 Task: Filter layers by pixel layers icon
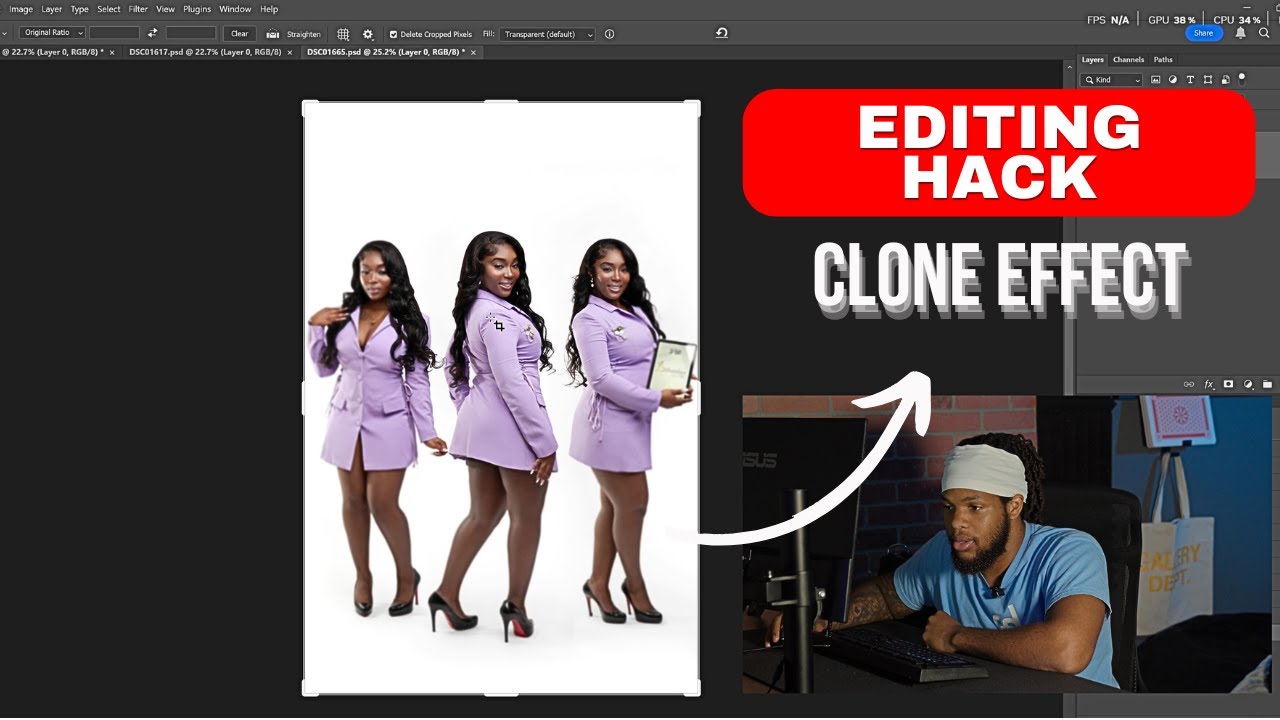click(x=1156, y=80)
